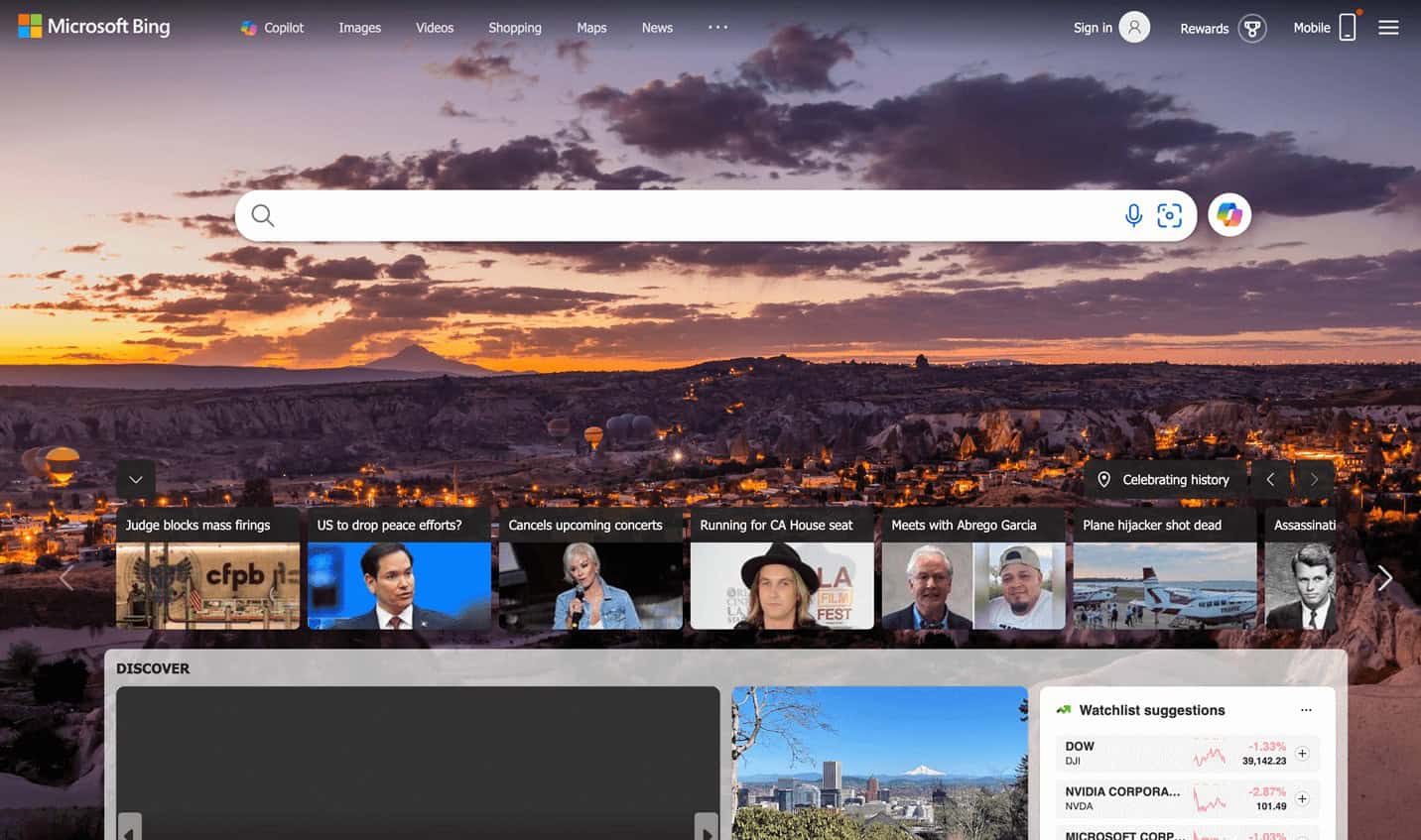
Task: Open the News tab
Action: point(657,28)
